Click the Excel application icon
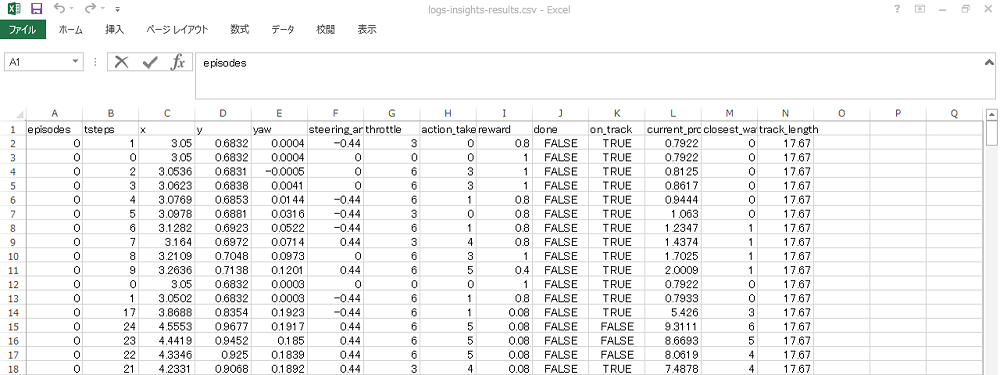Screen dimensions: 1000x375 pos(14,9)
